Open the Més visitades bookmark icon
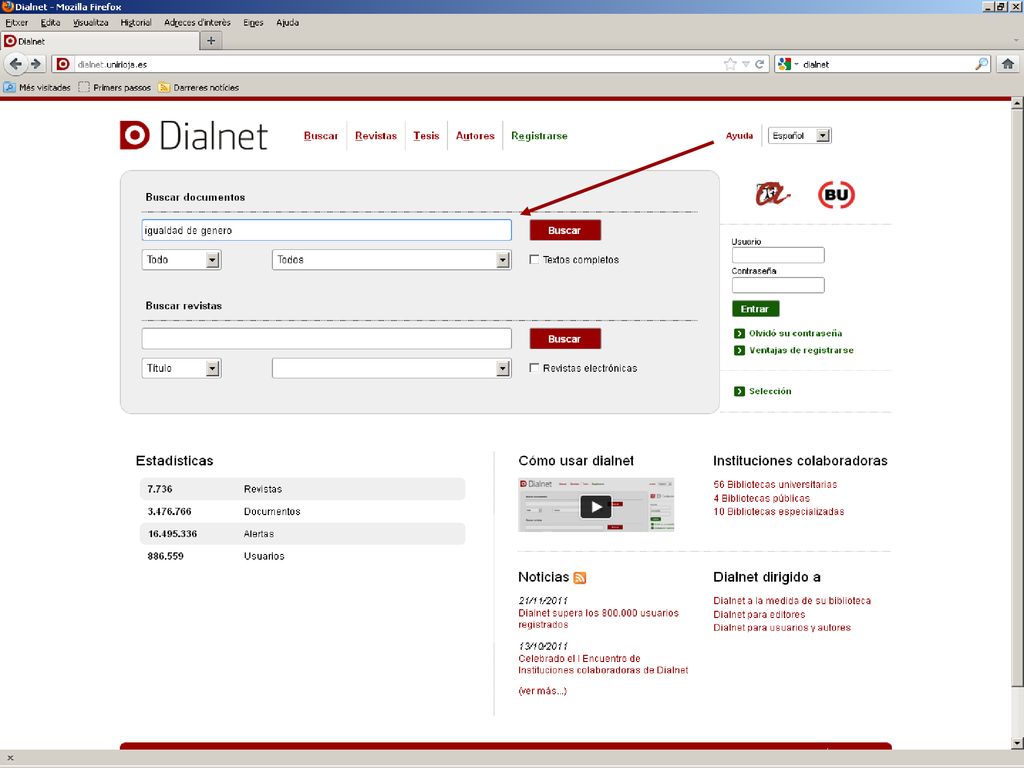The width and height of the screenshot is (1024, 768). point(10,87)
